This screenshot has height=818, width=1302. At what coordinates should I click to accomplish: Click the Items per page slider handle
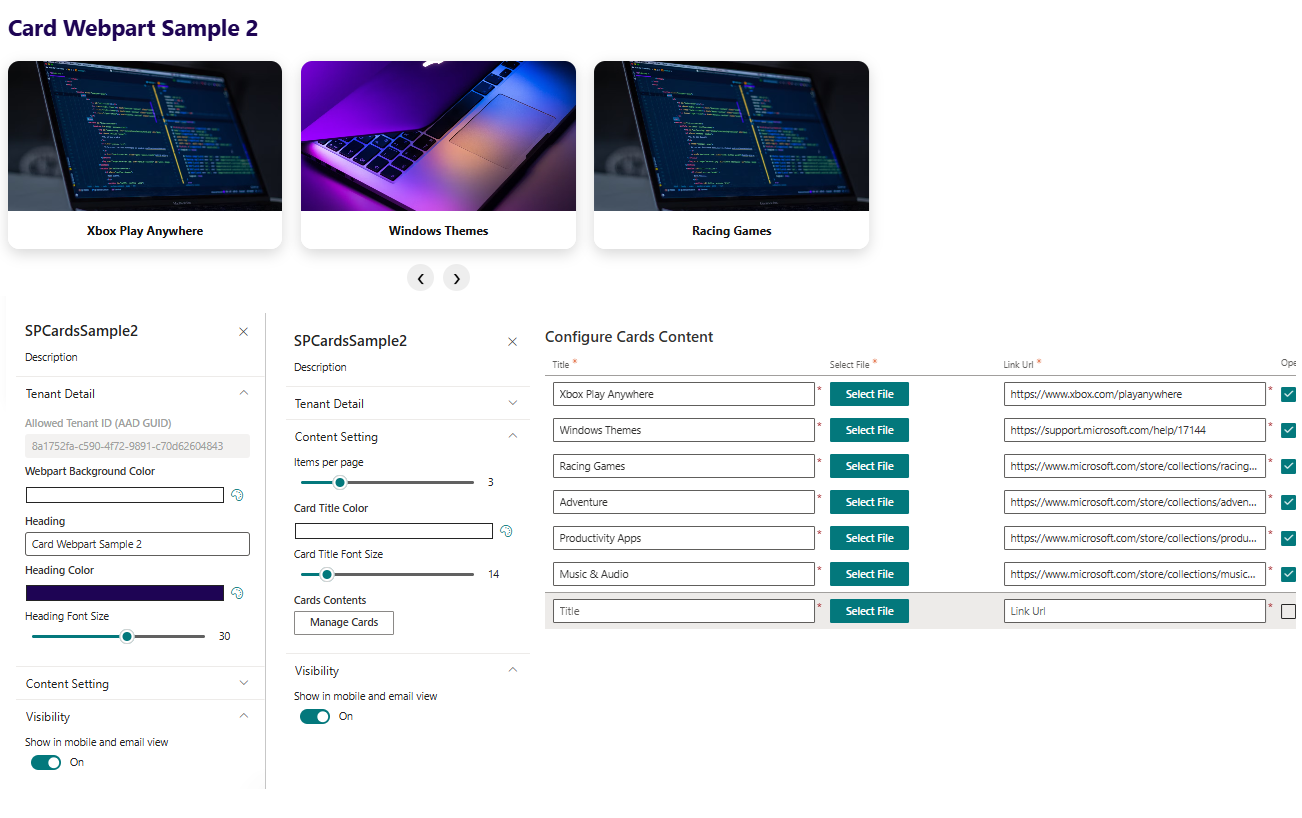pos(340,481)
